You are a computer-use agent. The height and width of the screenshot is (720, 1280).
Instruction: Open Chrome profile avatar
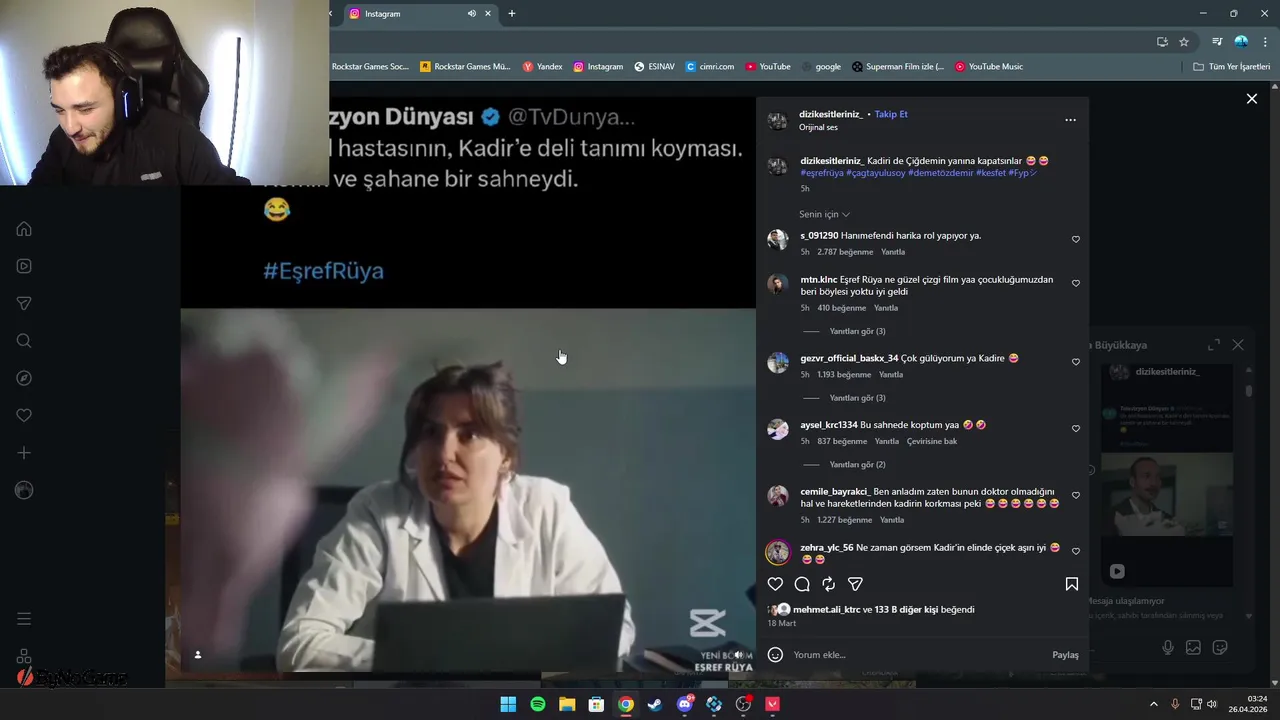coord(1241,42)
